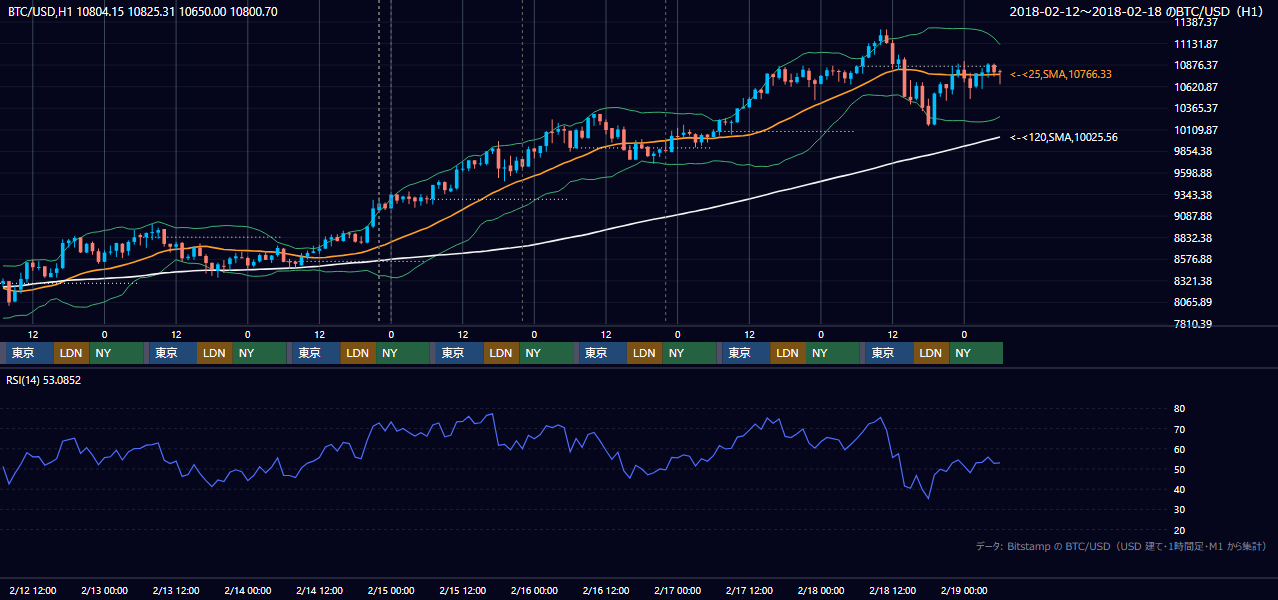
Task: Click the 2/15 12:00 date label
Action: tap(463, 590)
